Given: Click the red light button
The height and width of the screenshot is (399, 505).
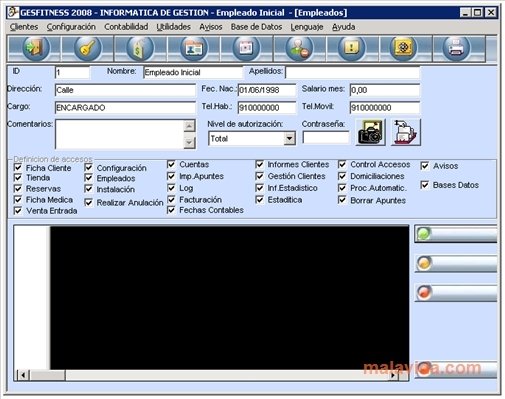Looking at the screenshot, I should 456,293.
